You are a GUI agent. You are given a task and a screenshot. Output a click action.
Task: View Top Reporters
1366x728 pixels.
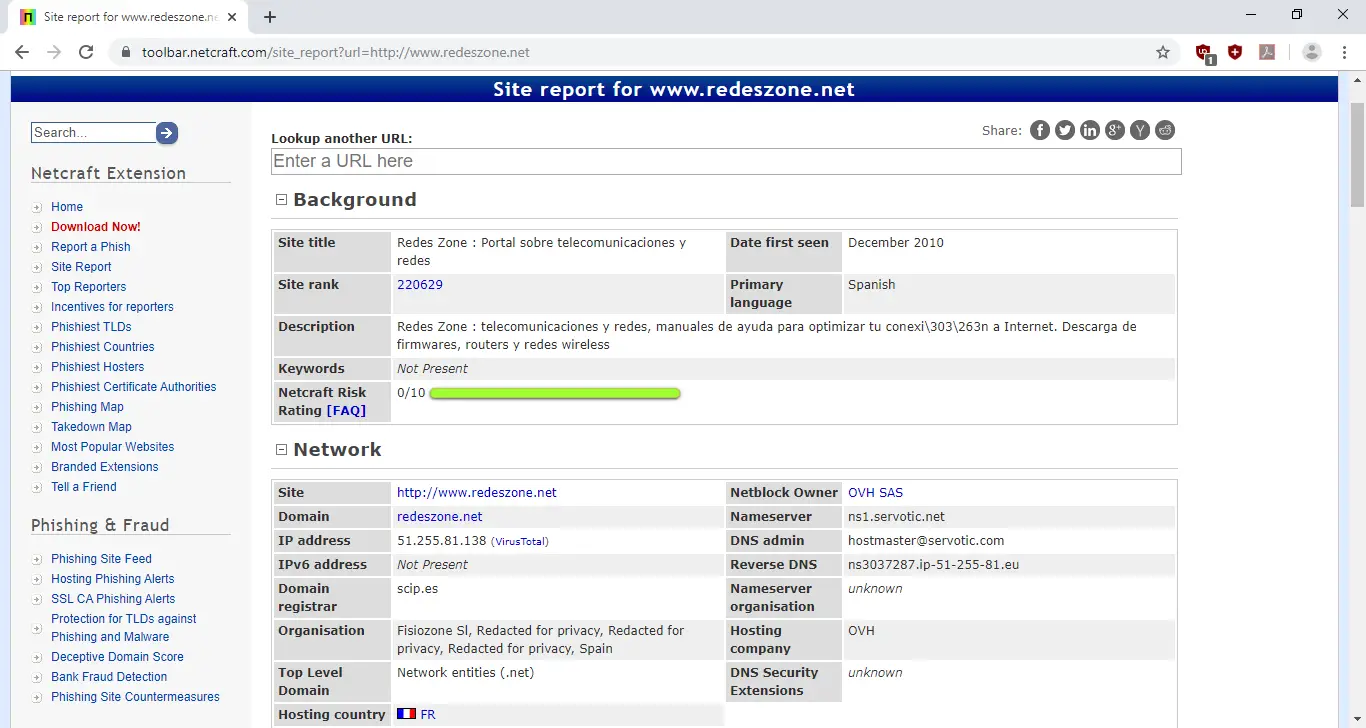pos(89,287)
